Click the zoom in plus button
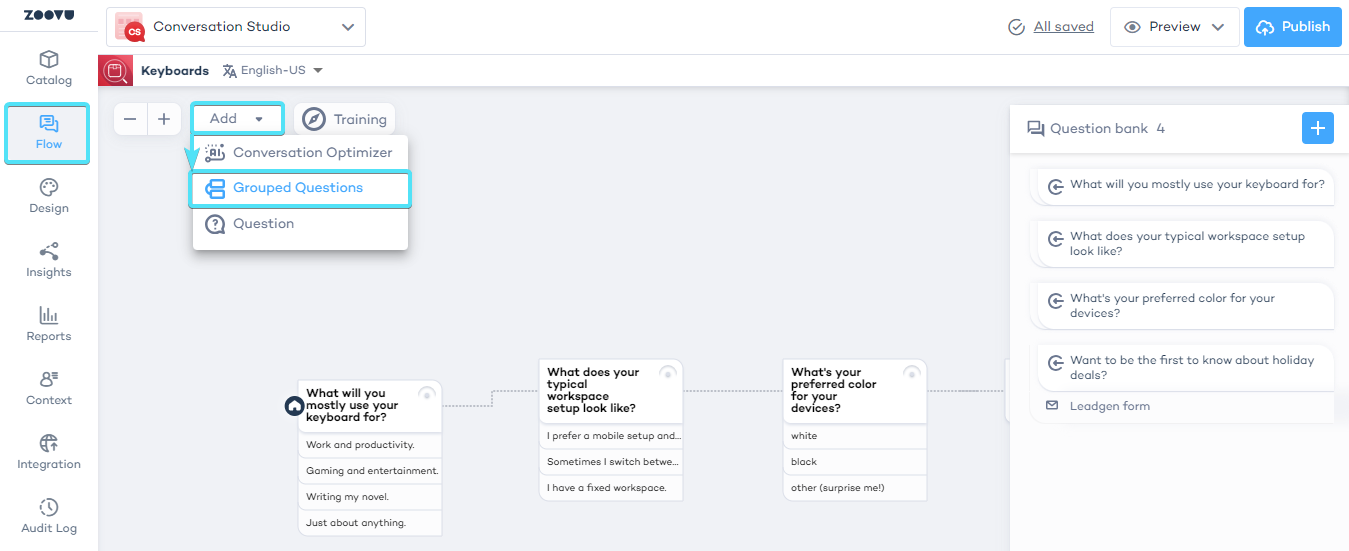The height and width of the screenshot is (551, 1349). click(164, 119)
